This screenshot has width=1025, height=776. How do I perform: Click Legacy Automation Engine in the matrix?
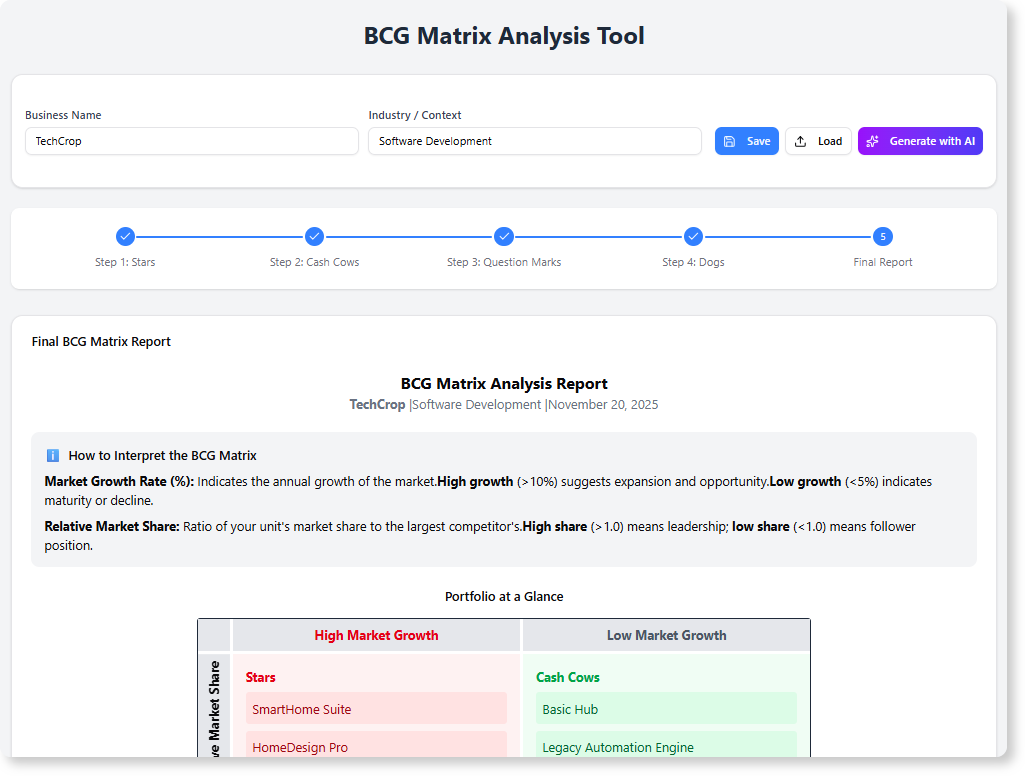[666, 746]
